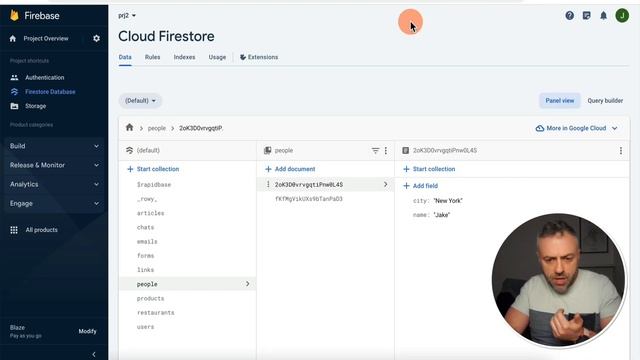Image resolution: width=640 pixels, height=360 pixels.
Task: Click the Authentication people icon
Action: pos(14,78)
